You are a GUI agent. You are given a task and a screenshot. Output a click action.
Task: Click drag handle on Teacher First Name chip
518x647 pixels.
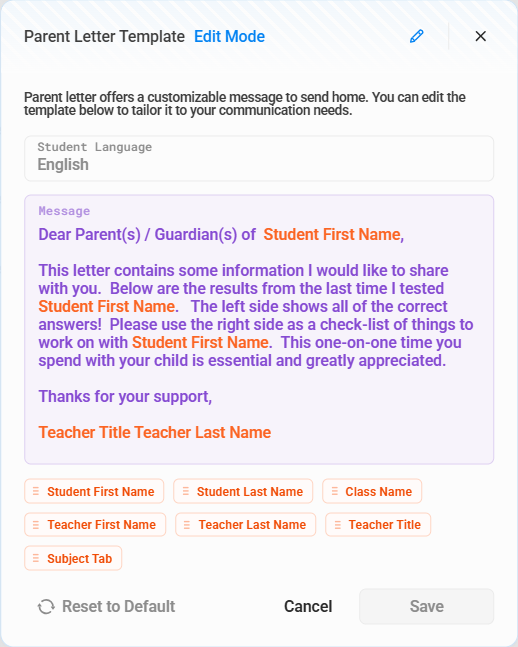(36, 524)
